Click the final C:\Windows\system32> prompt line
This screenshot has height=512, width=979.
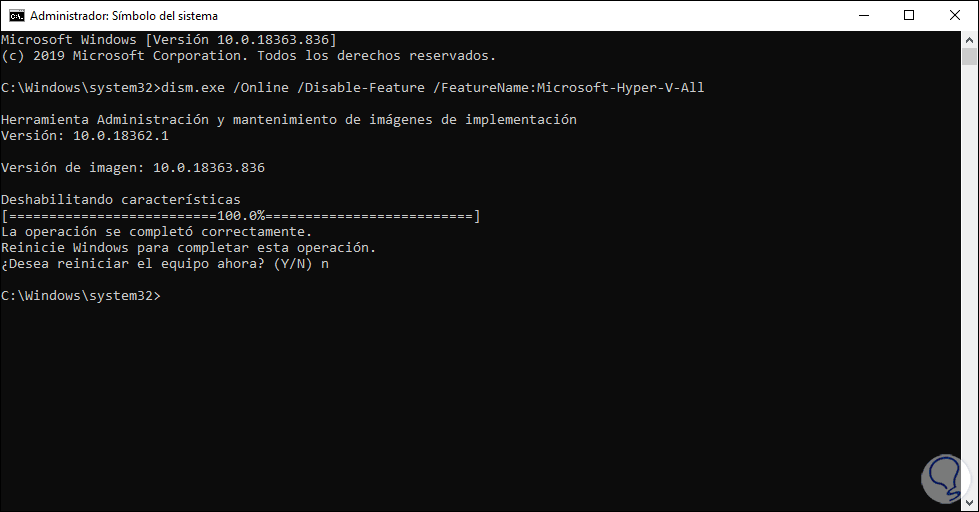click(x=80, y=296)
